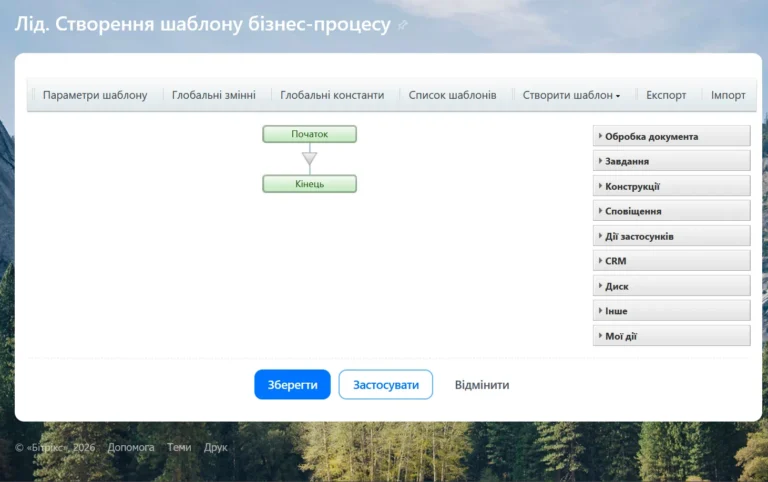Go to Список шаблонів
This screenshot has height=482, width=768.
[453, 95]
